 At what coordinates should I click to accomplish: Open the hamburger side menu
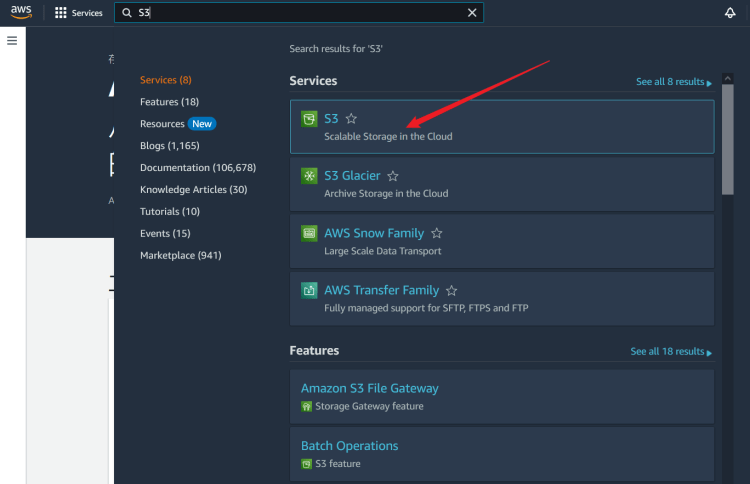click(x=12, y=41)
